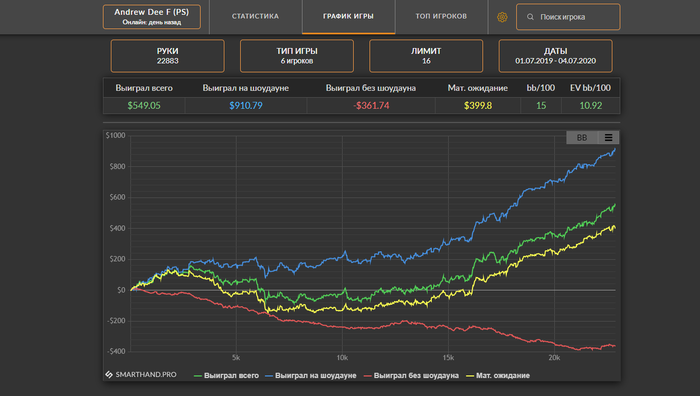Open the Даты range filter
The height and width of the screenshot is (396, 700).
click(555, 56)
